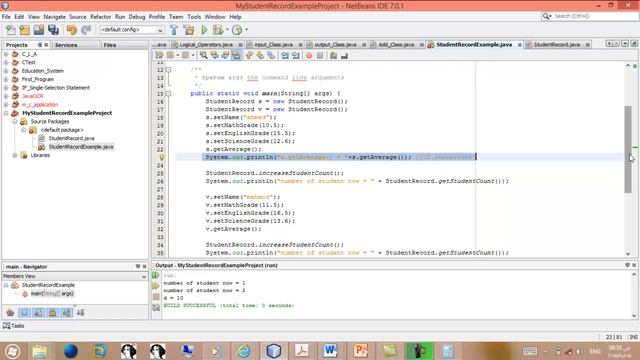The width and height of the screenshot is (640, 360).
Task: Select the JavaOCR project
Action: point(33,96)
